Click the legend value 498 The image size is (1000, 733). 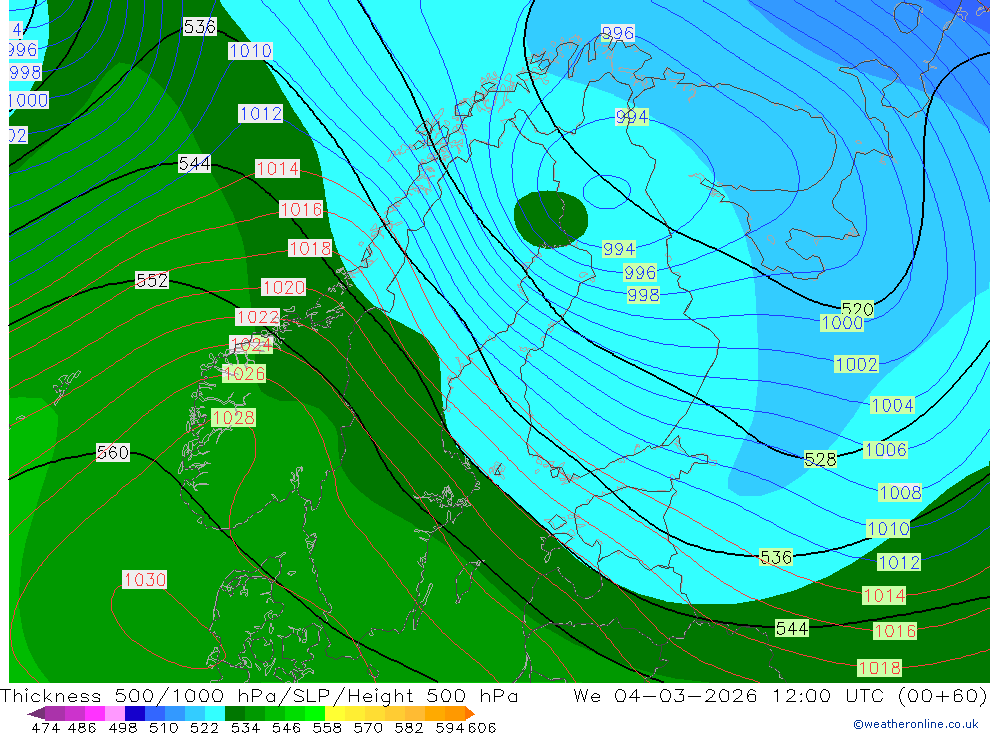coord(122,727)
